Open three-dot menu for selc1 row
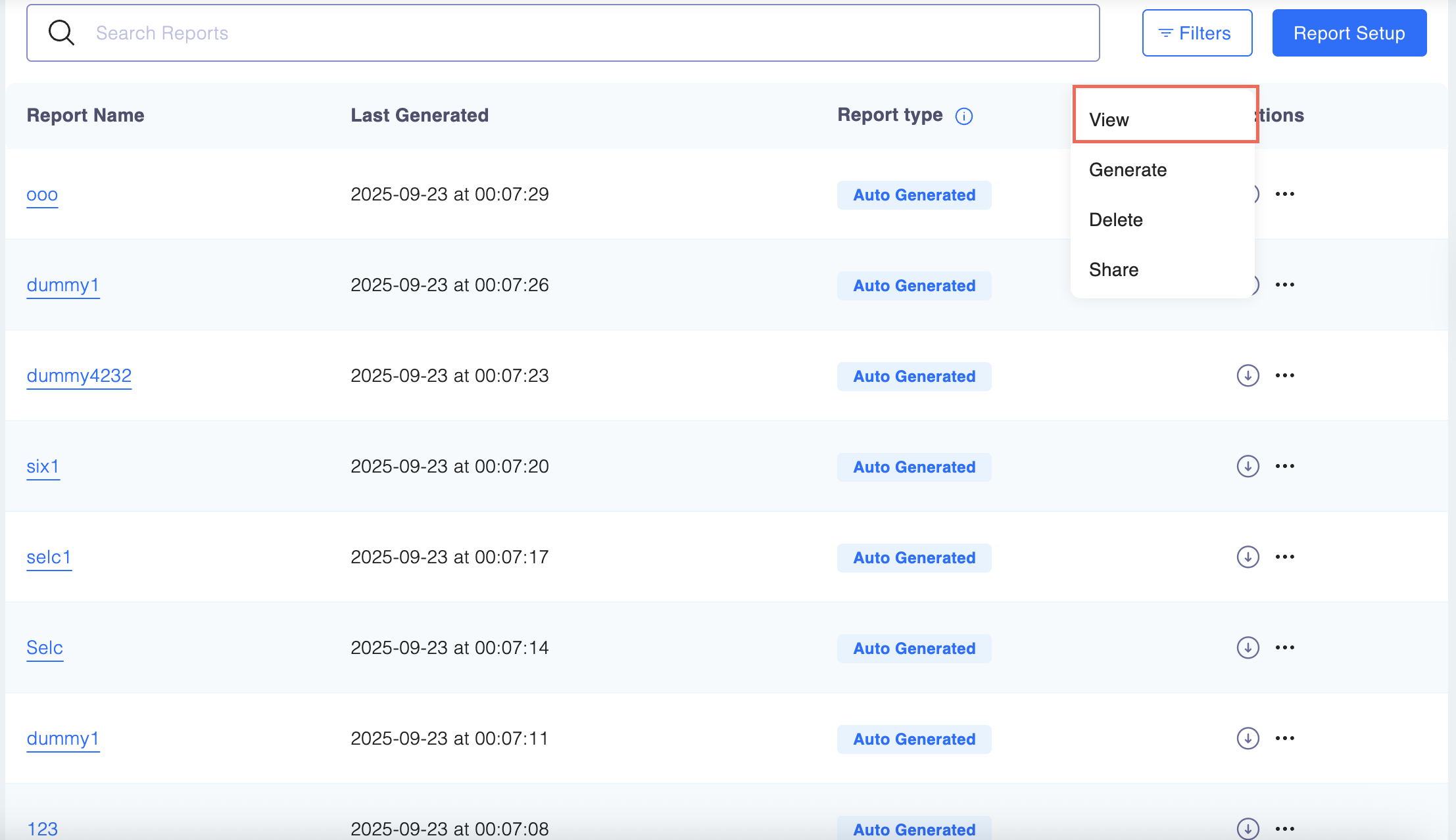The image size is (1456, 840). (1284, 557)
